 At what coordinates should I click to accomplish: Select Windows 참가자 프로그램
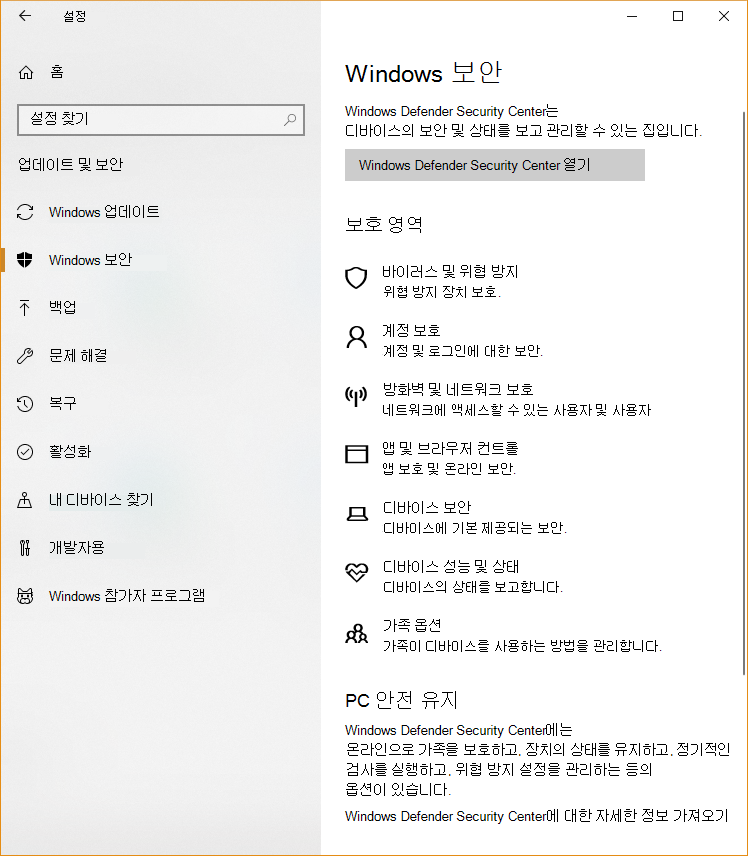(127, 596)
